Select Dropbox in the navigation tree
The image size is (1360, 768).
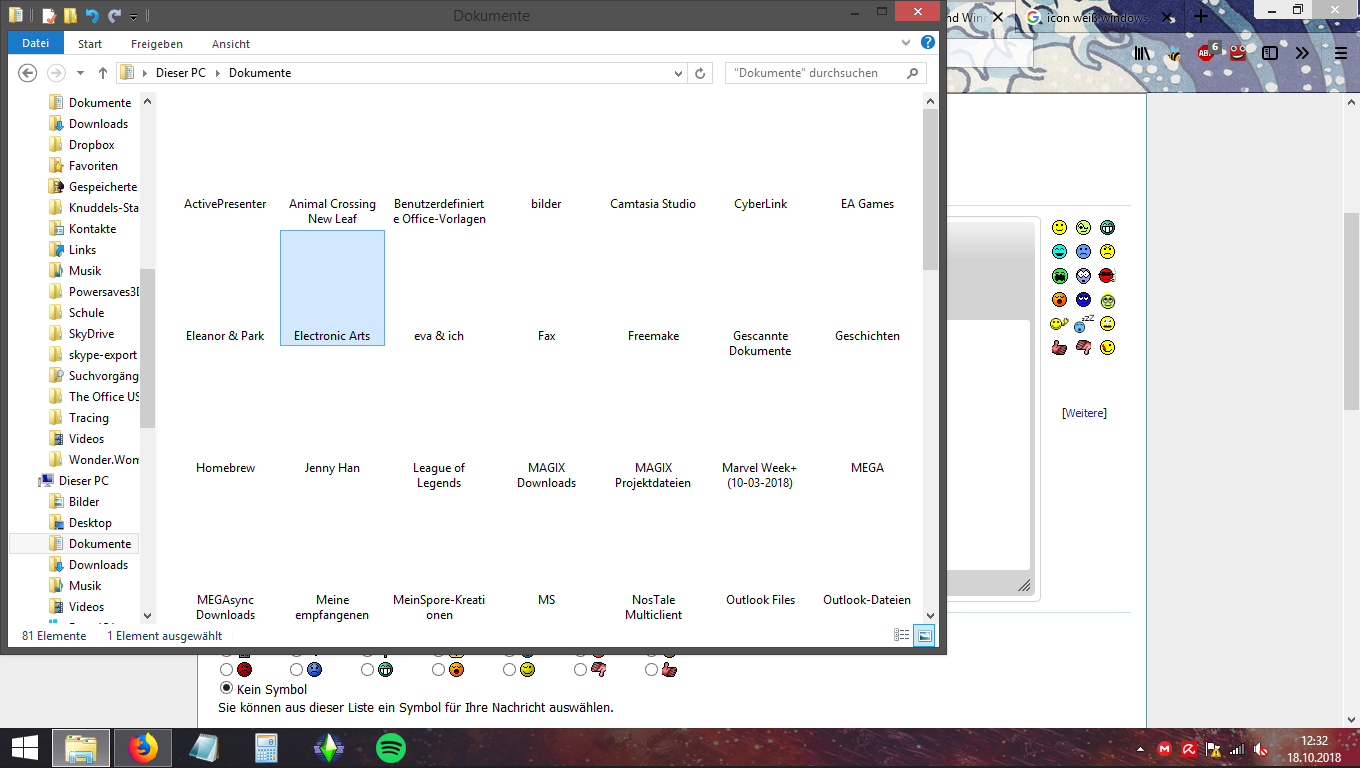tap(91, 145)
